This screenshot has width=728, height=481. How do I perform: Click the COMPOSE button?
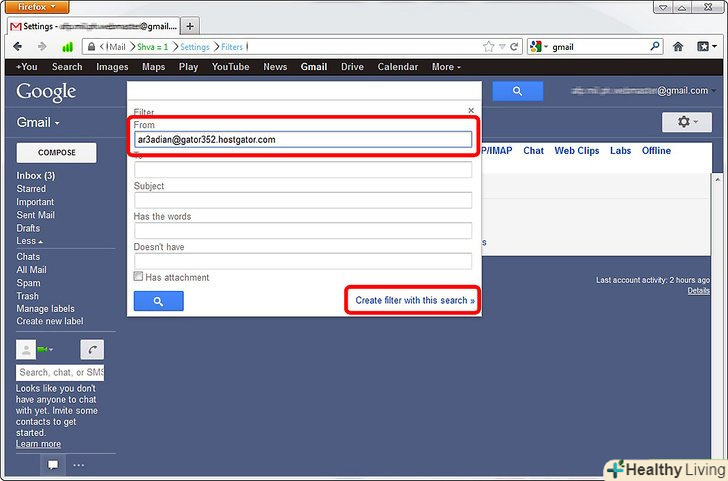tap(57, 153)
